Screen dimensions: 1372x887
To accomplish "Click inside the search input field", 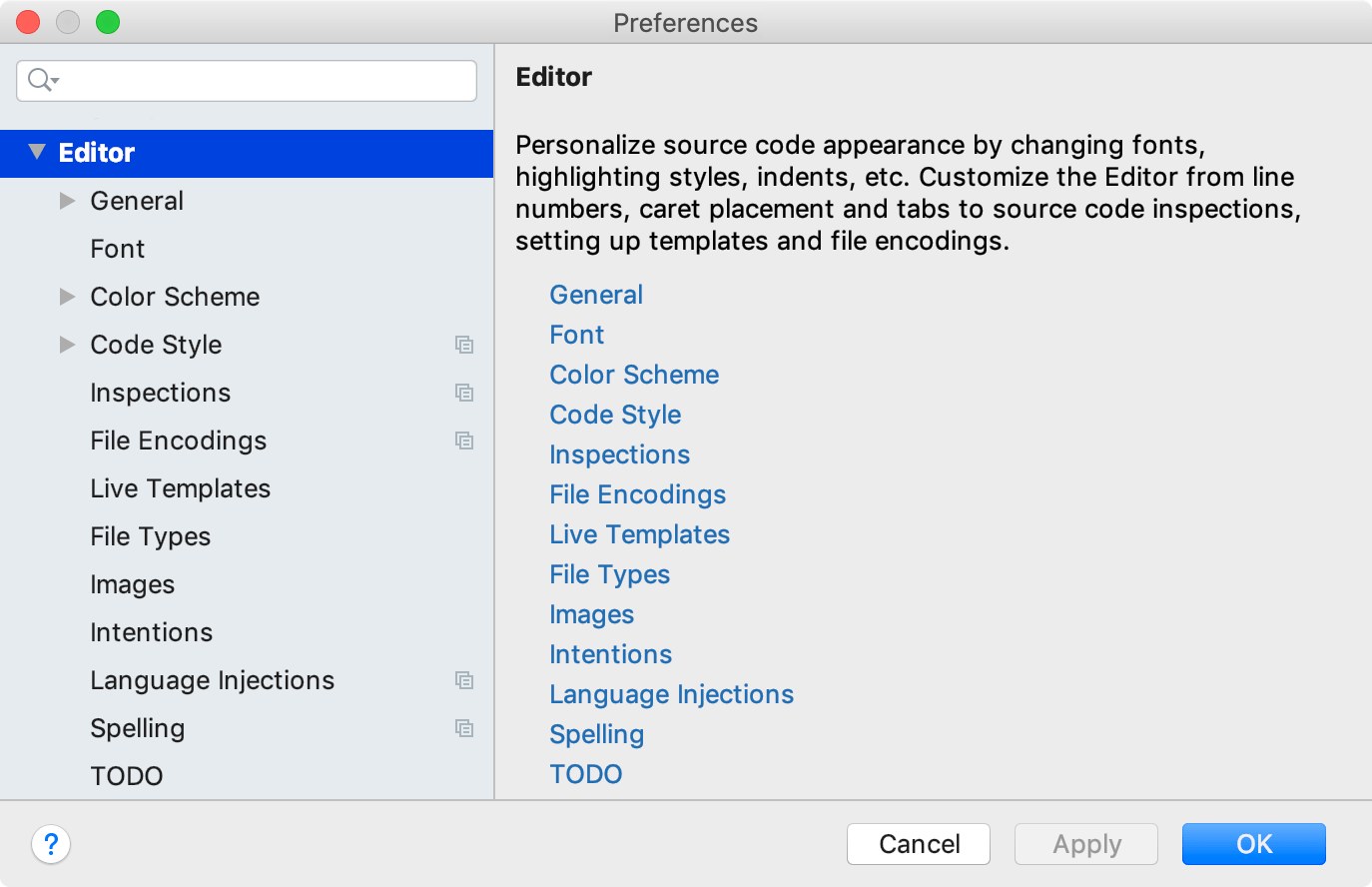I will 250,81.
